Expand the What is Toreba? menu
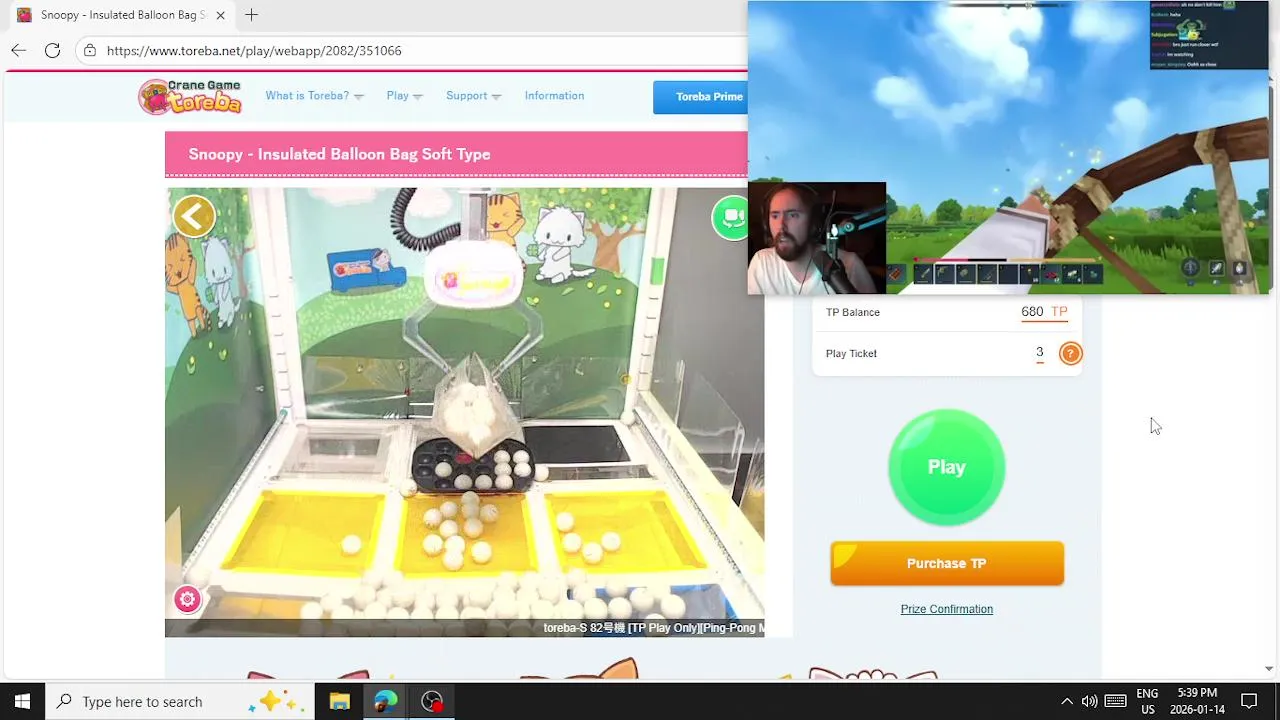 314,96
